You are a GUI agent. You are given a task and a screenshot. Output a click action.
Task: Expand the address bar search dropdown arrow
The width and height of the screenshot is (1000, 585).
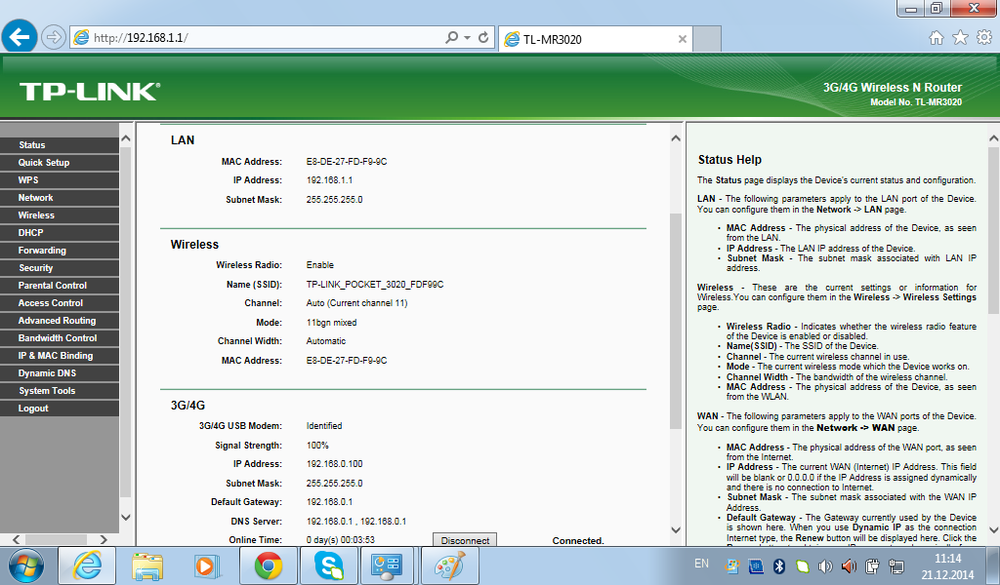click(x=467, y=38)
